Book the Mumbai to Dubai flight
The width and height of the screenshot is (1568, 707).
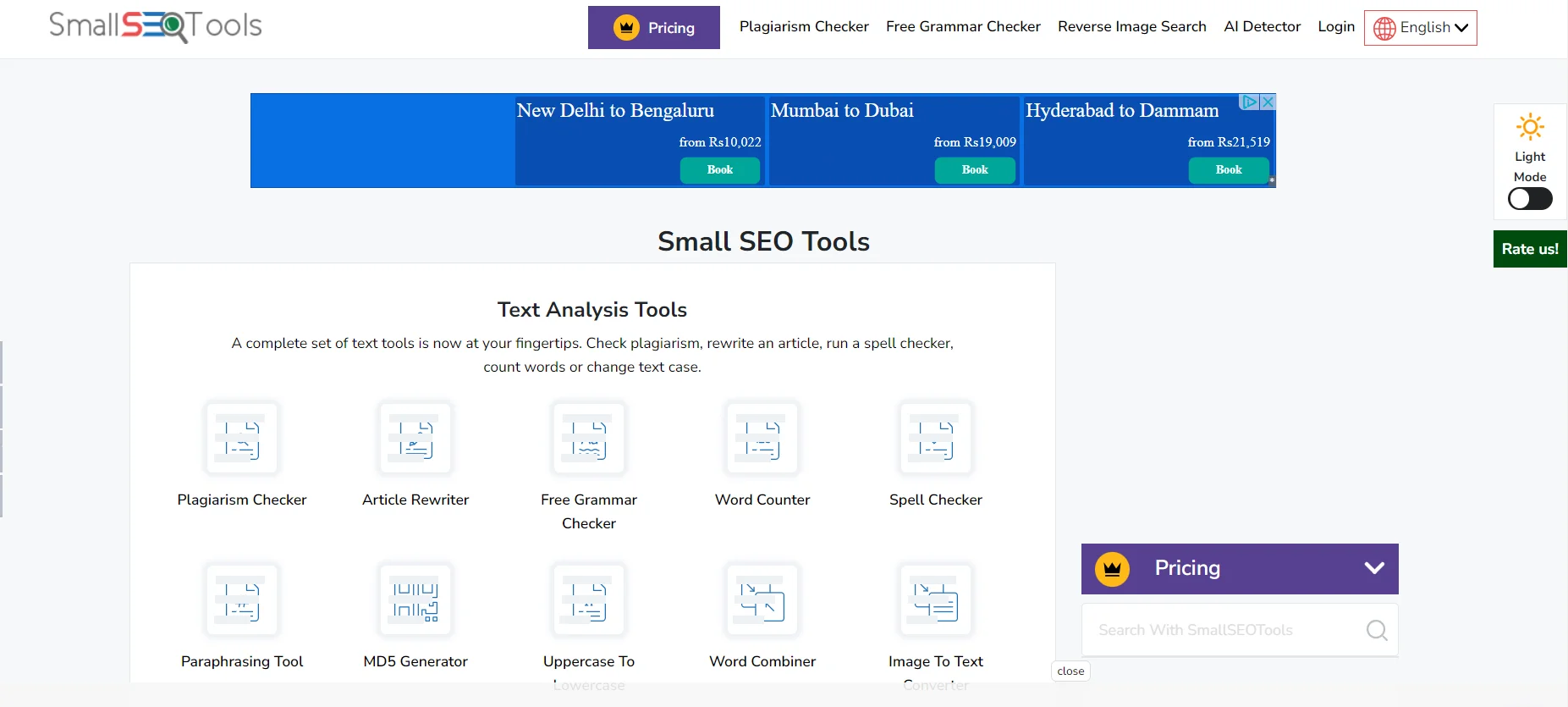975,170
